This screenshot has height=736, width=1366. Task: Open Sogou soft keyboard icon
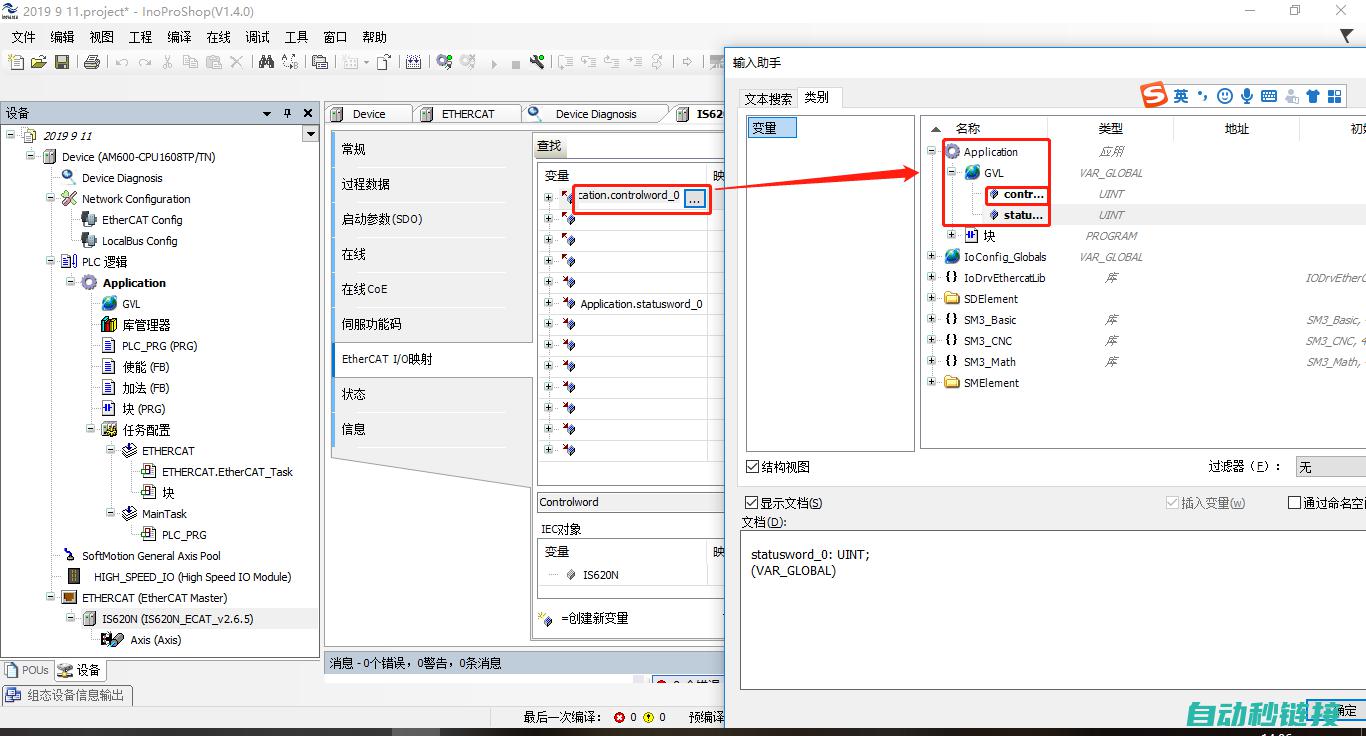[x=1269, y=96]
